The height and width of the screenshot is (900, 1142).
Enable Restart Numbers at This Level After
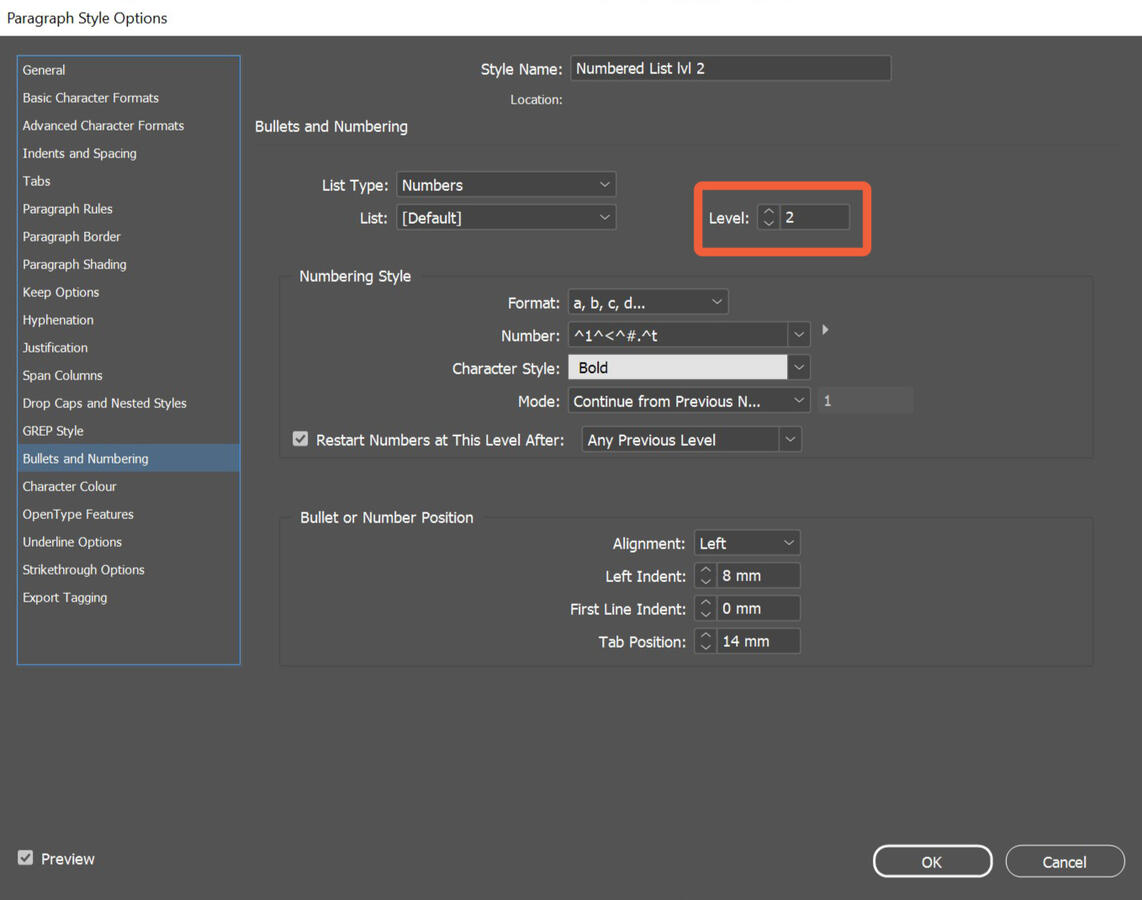[x=300, y=438]
